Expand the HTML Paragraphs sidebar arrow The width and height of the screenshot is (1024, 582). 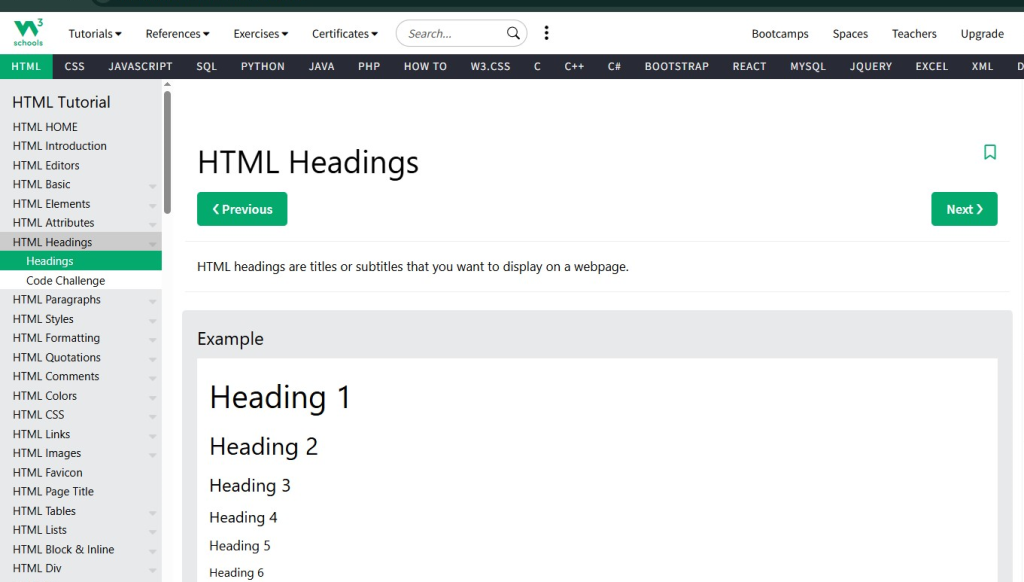153,301
